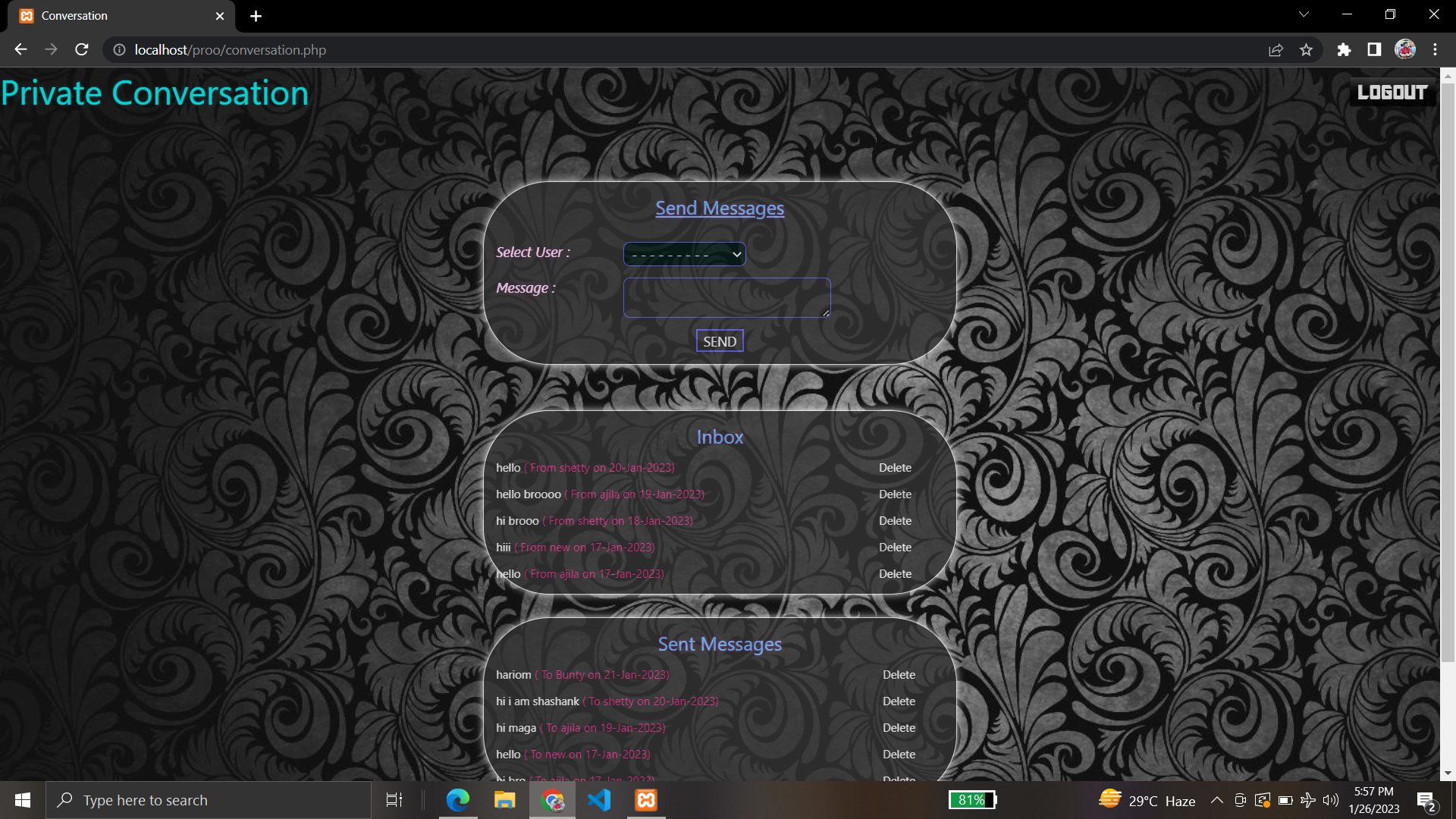
Task: Open the Chrome extensions puzzle icon
Action: pos(1344,49)
